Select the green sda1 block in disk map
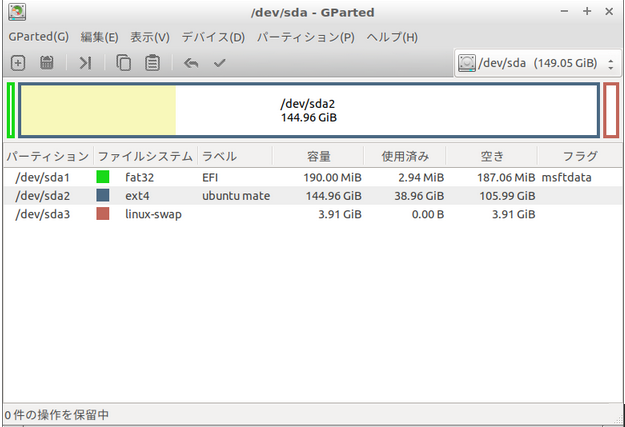 pos(11,110)
